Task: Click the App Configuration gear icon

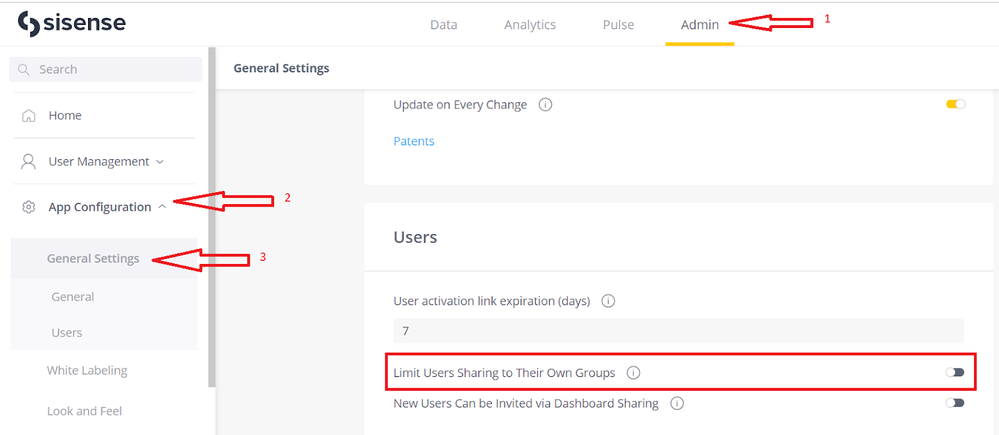Action: [29, 207]
